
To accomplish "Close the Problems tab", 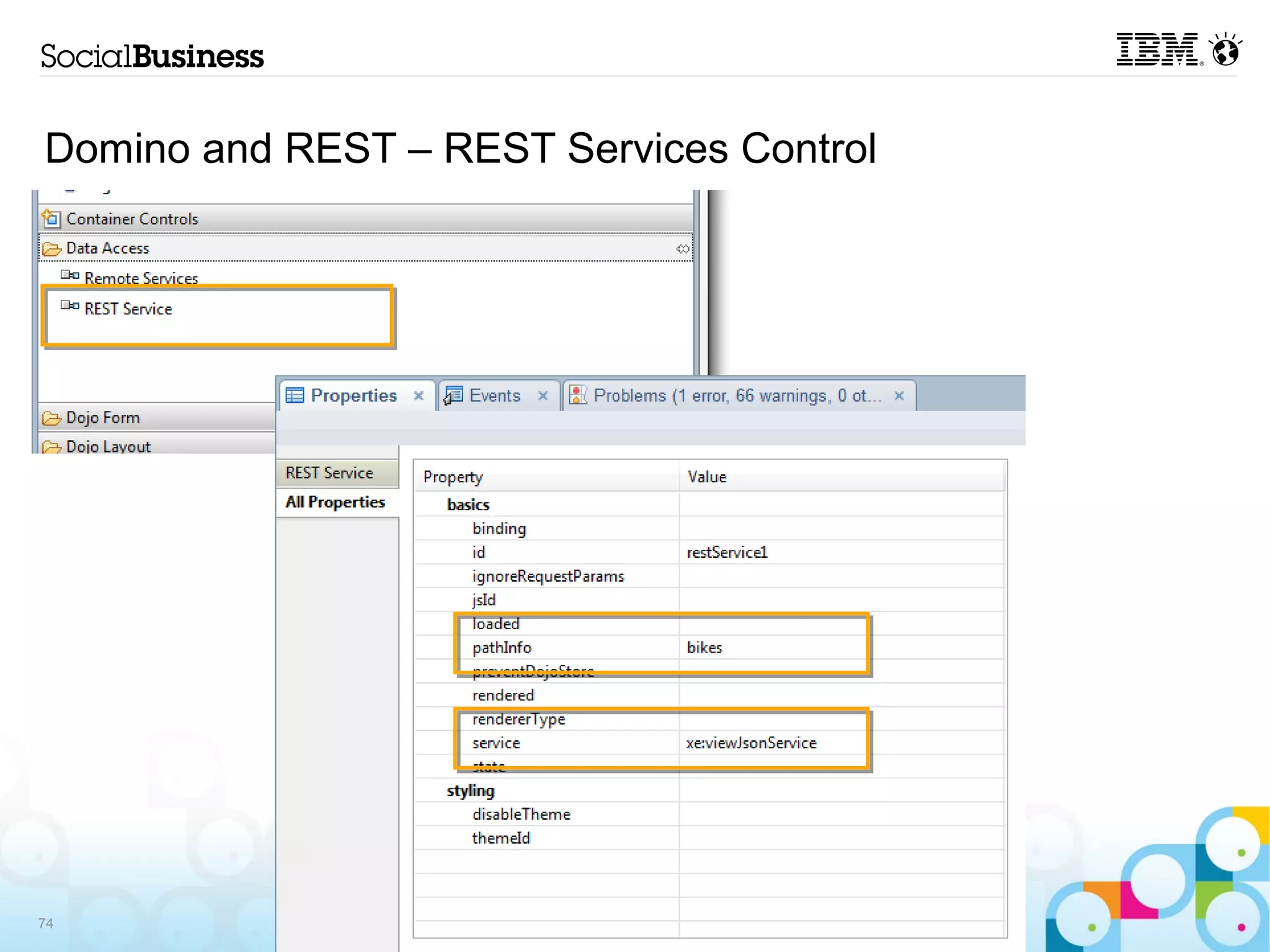I will tap(899, 395).
